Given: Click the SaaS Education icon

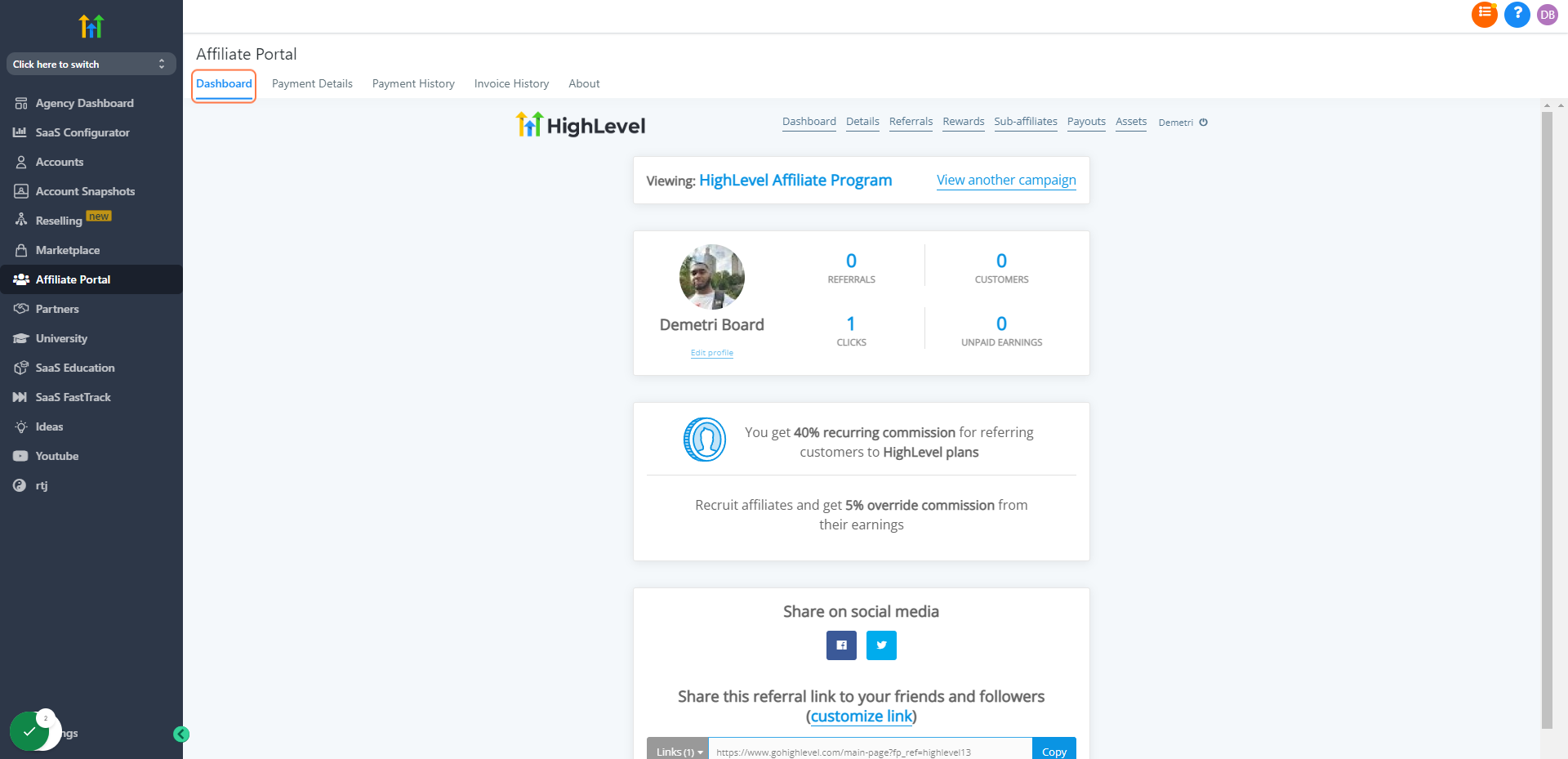Looking at the screenshot, I should click(21, 368).
